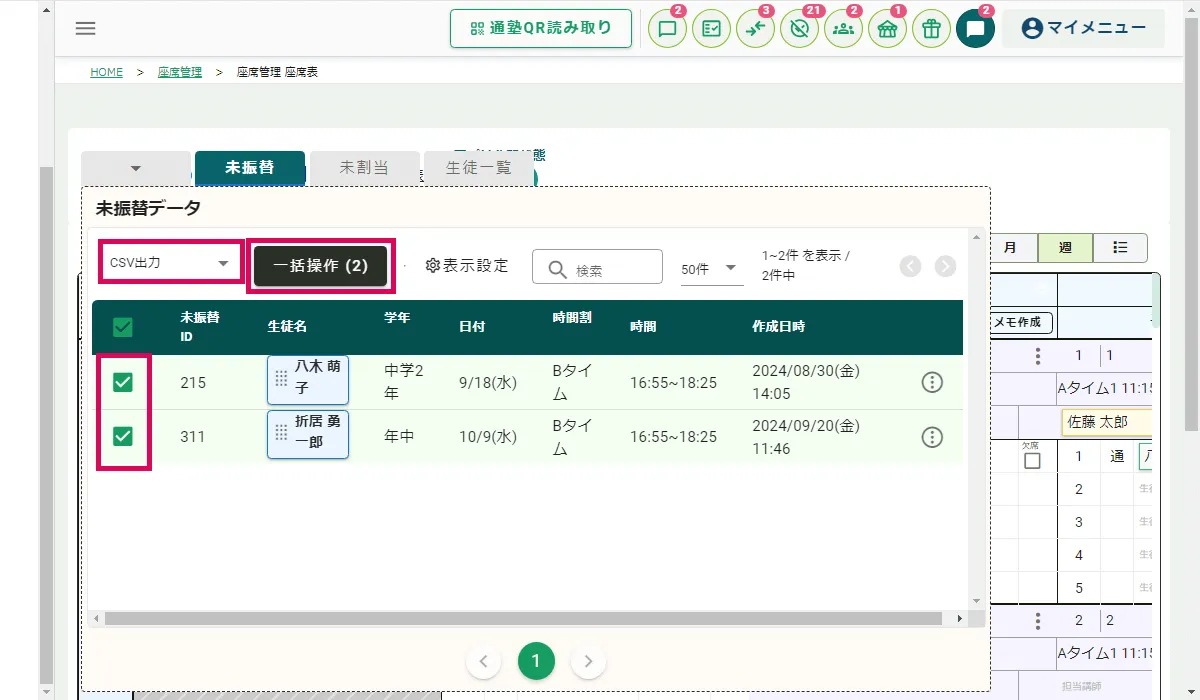Go to previous page arrow beside record count
The height and width of the screenshot is (700, 1200).
click(910, 266)
